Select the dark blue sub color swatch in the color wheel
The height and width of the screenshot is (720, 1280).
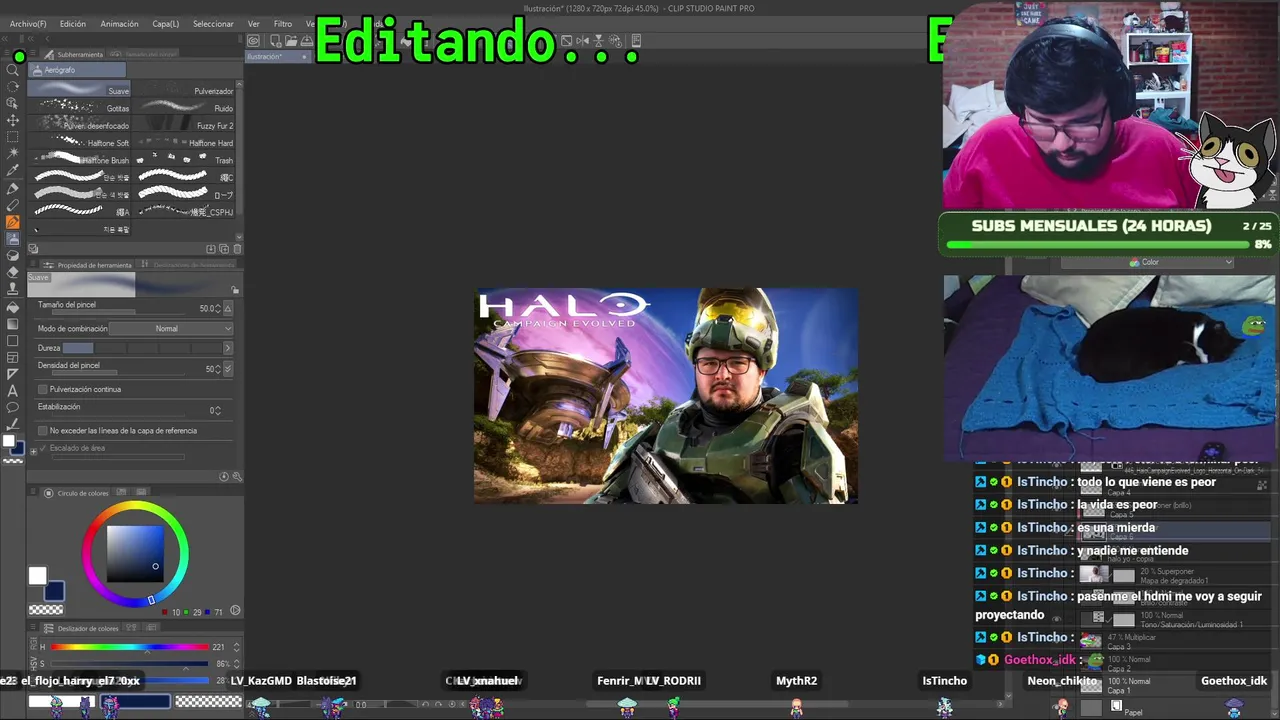[55, 591]
